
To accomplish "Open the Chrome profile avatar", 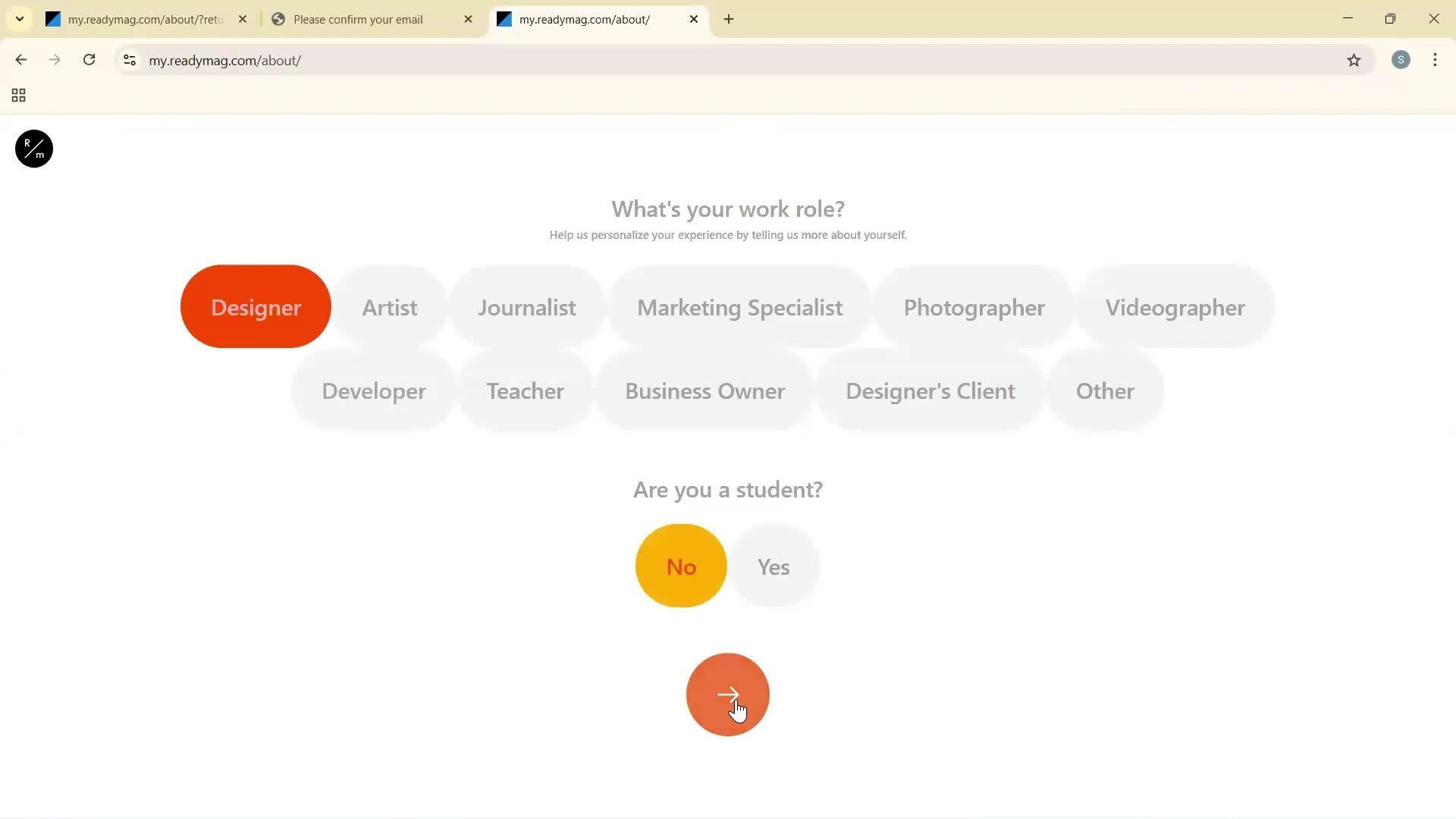I will click(x=1401, y=60).
